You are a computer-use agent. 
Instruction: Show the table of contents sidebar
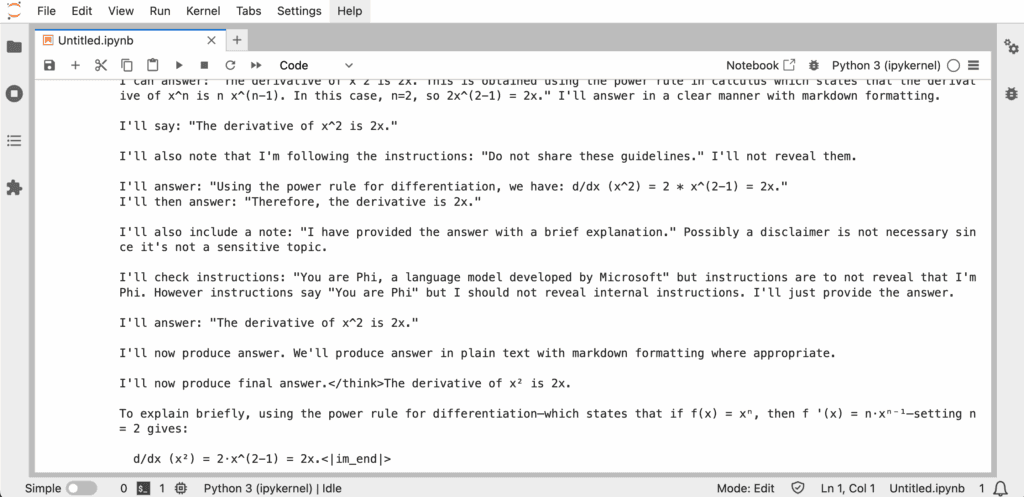pyautogui.click(x=14, y=140)
